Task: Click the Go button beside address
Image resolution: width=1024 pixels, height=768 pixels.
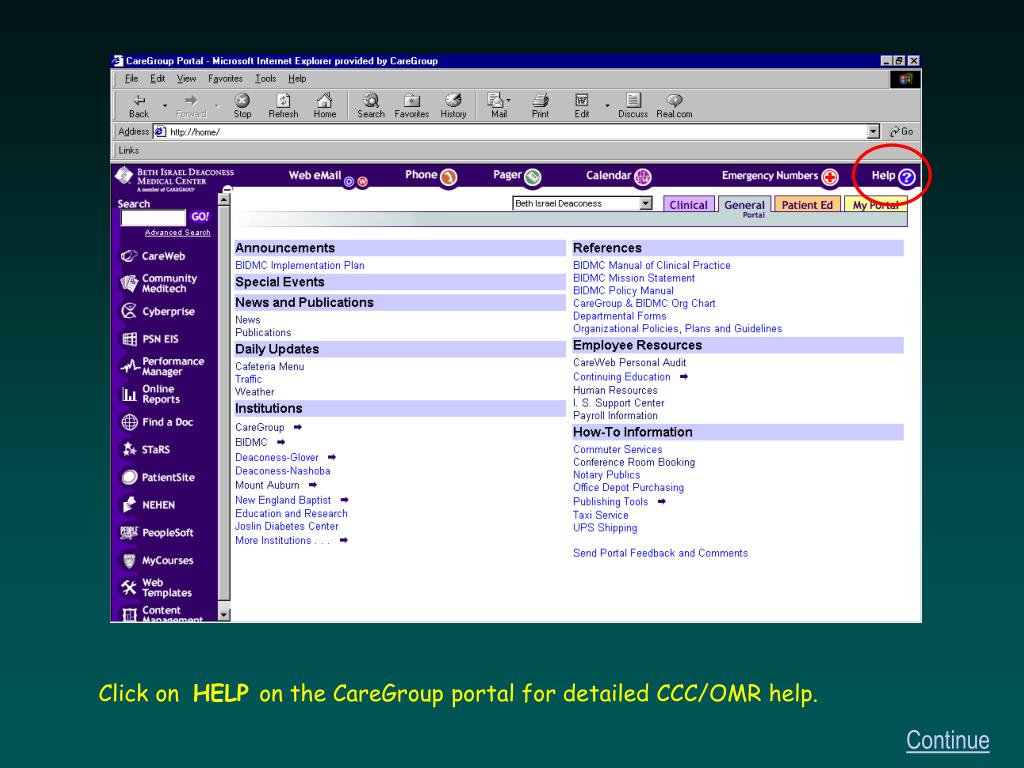Action: [x=901, y=131]
